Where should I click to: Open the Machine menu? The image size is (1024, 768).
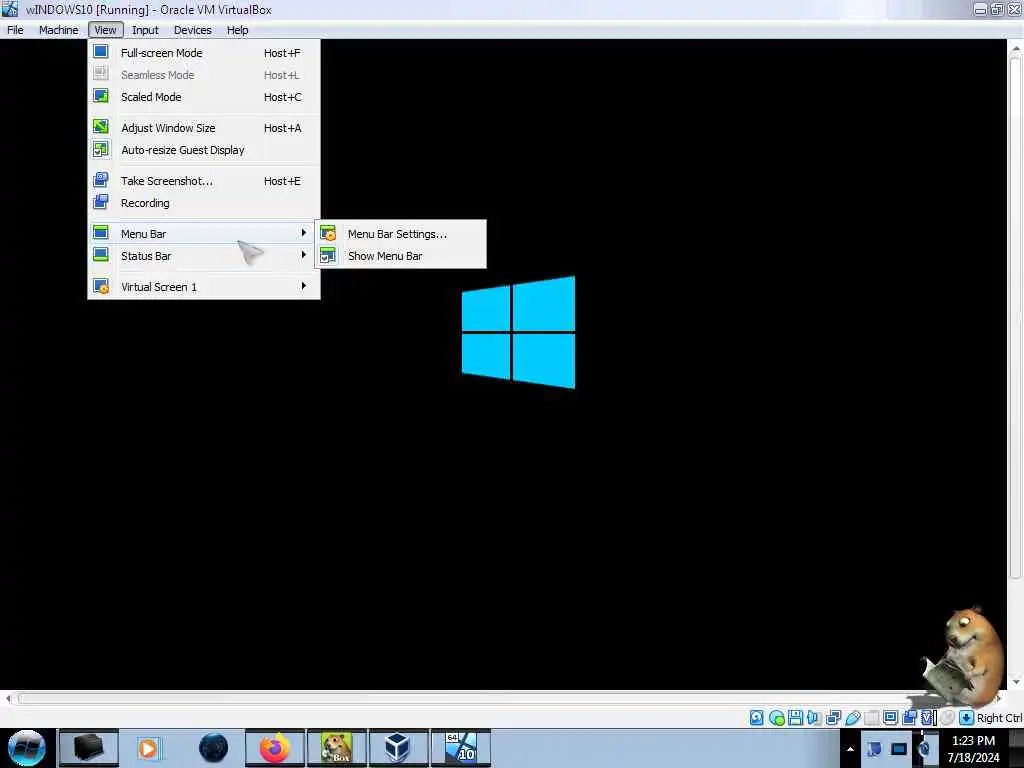59,30
